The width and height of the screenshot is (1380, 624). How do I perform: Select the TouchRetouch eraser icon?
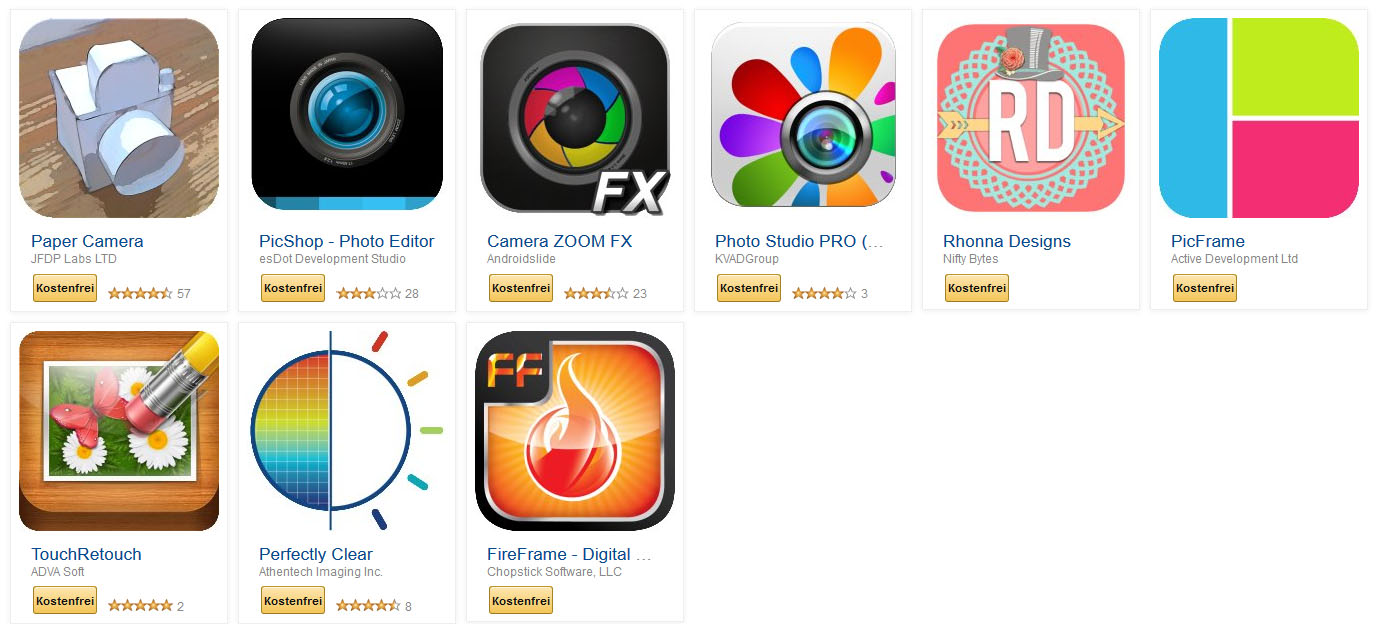(x=119, y=430)
